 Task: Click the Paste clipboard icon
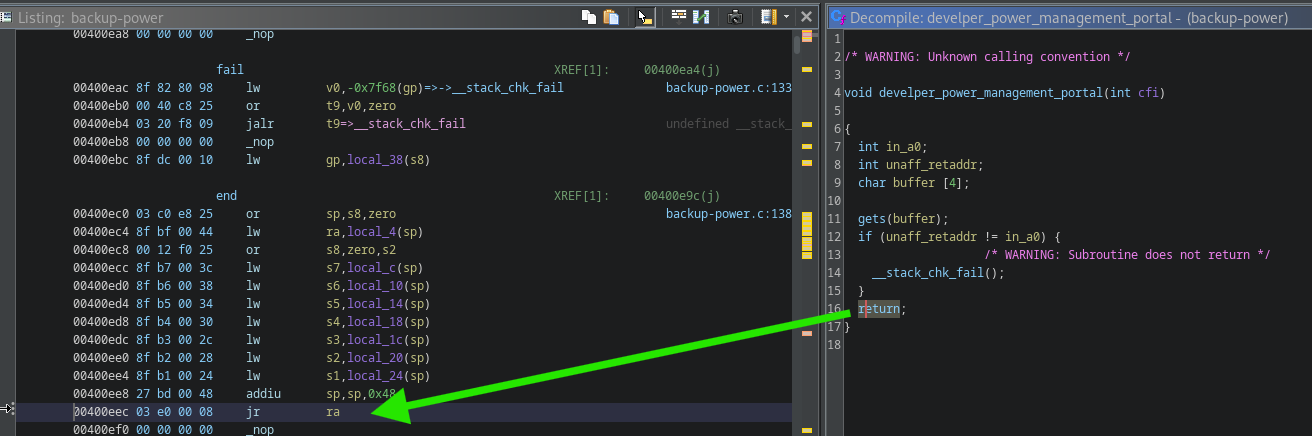click(x=609, y=17)
